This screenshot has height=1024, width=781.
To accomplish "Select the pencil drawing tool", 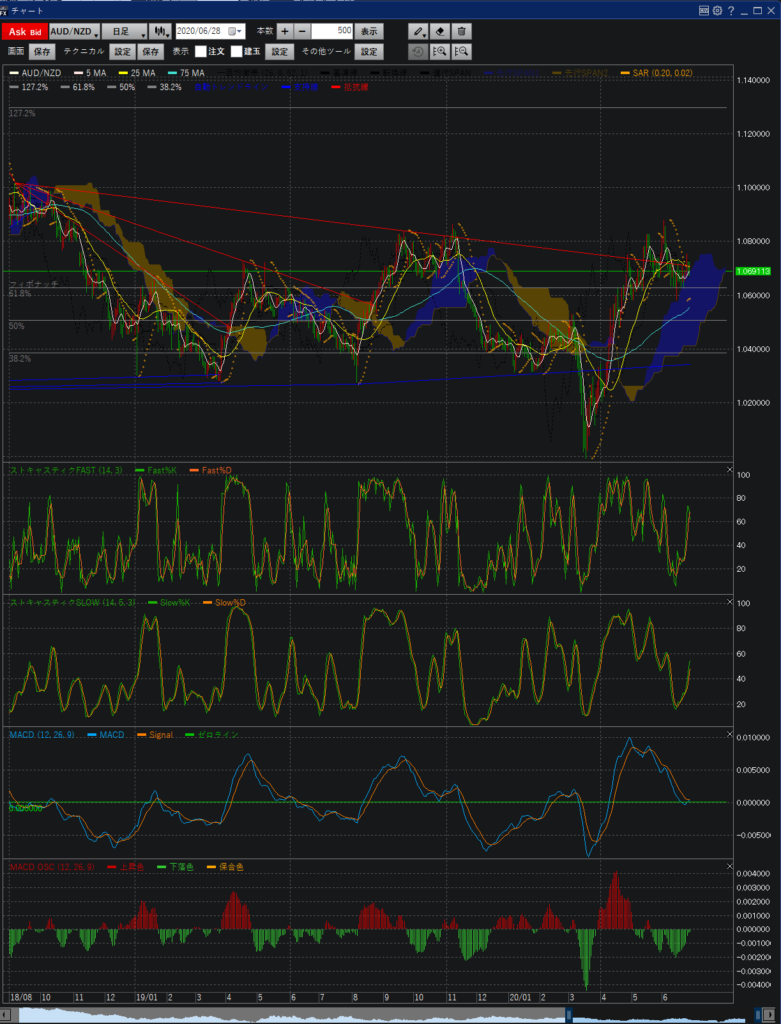I will 419,31.
